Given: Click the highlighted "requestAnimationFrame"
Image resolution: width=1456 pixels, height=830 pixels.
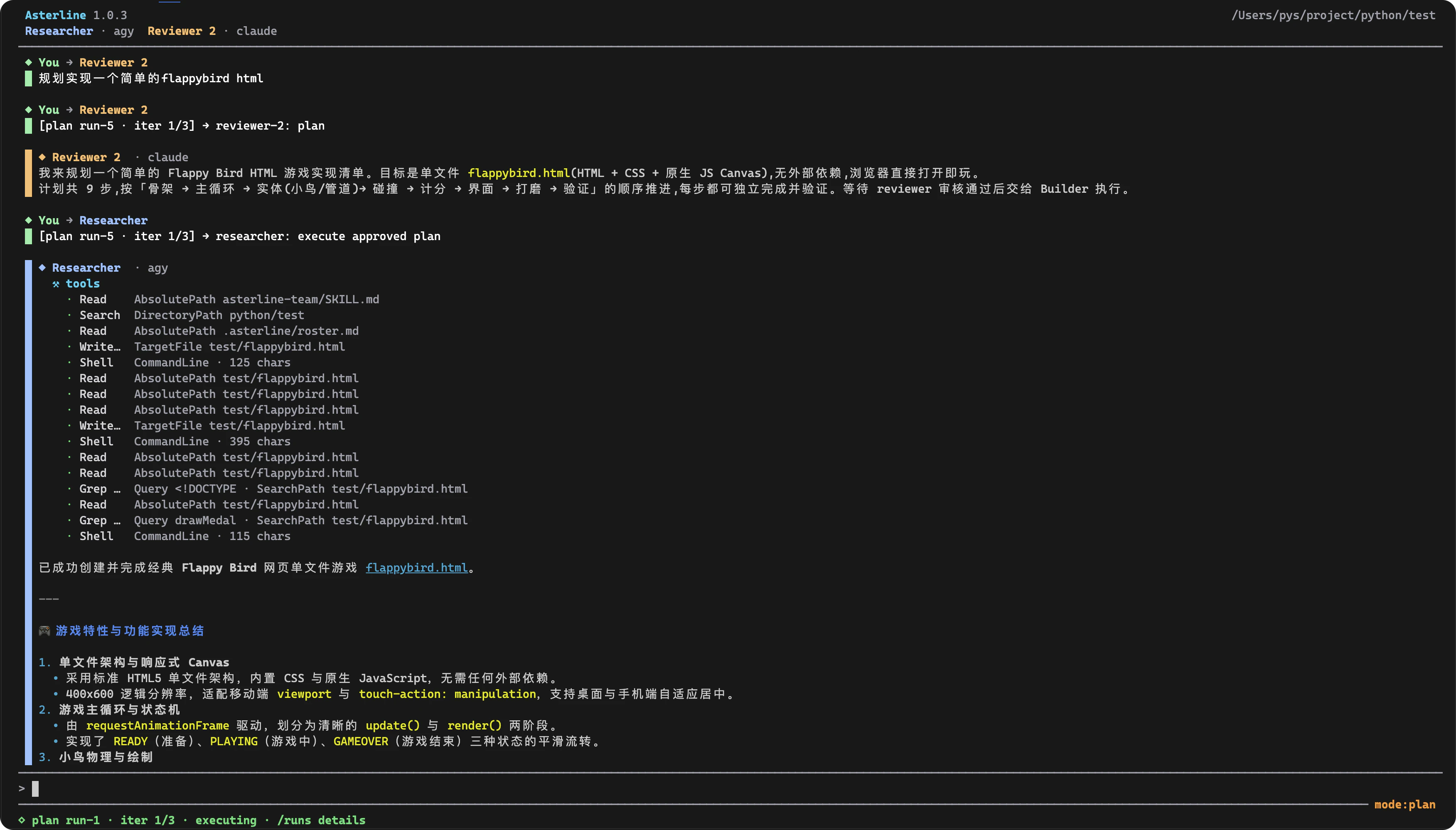Looking at the screenshot, I should tap(157, 726).
